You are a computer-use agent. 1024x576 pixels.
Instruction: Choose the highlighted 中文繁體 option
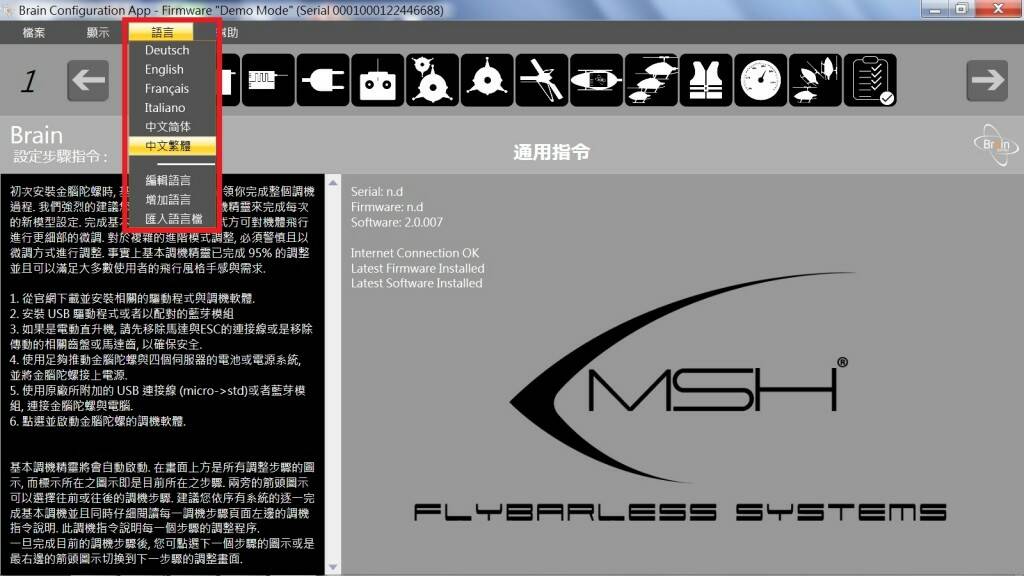172,146
